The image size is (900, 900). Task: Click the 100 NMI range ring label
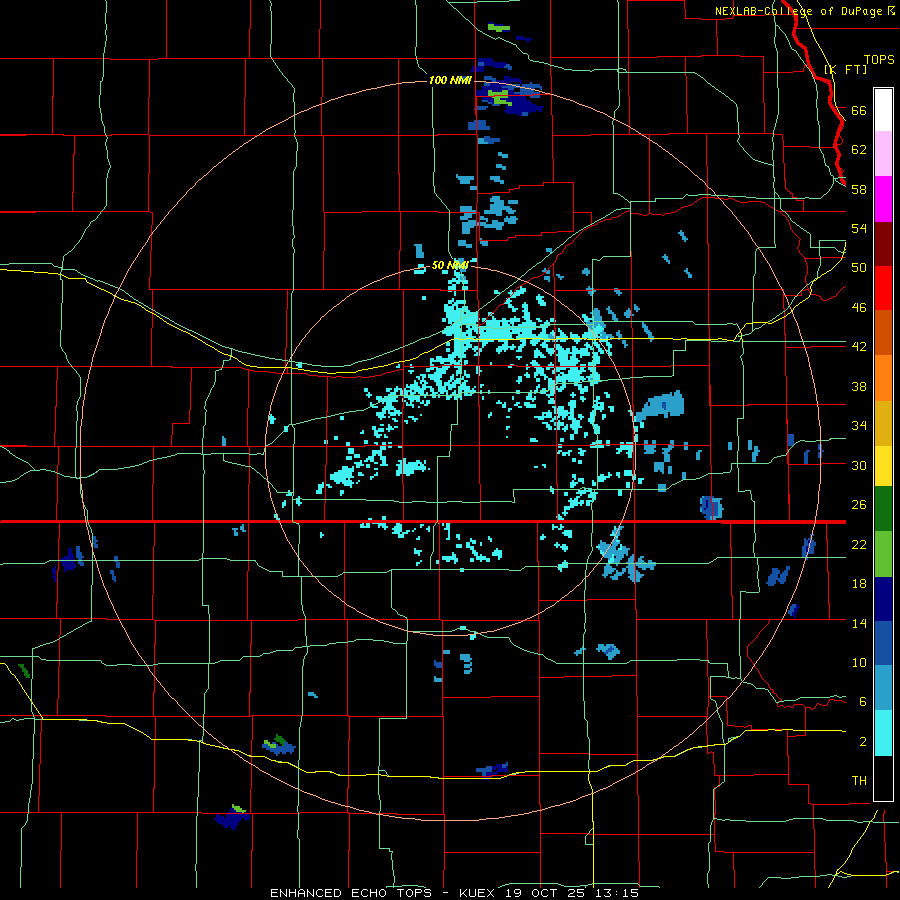(450, 80)
